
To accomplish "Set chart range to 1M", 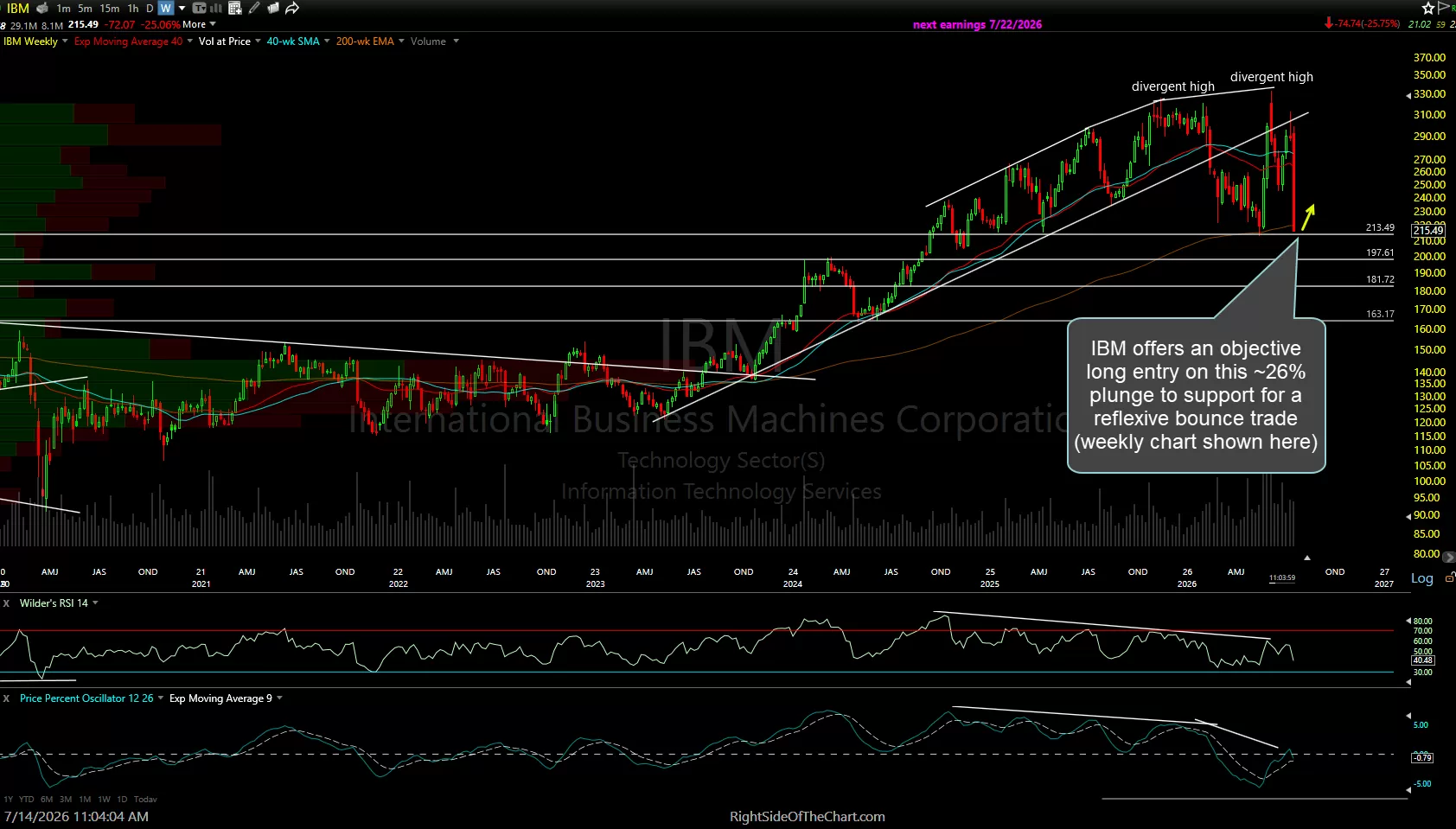I will point(85,800).
